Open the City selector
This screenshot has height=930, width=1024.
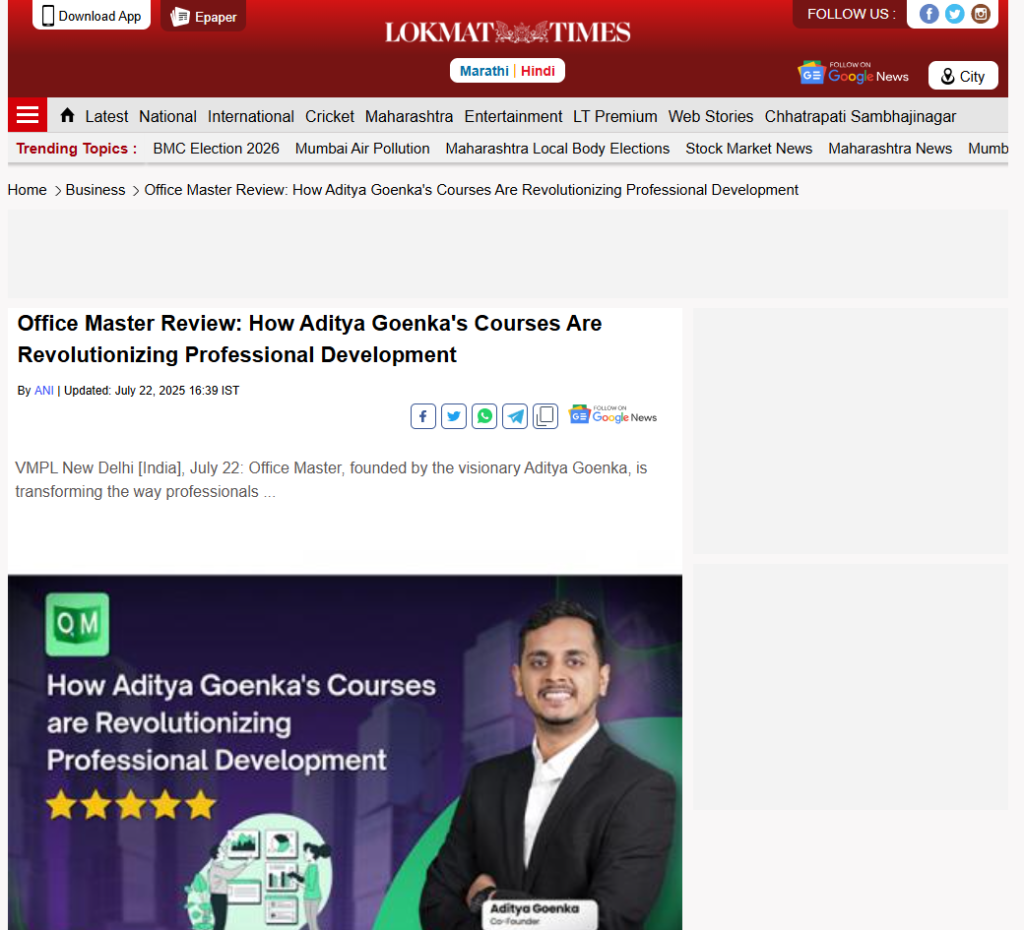tap(962, 76)
